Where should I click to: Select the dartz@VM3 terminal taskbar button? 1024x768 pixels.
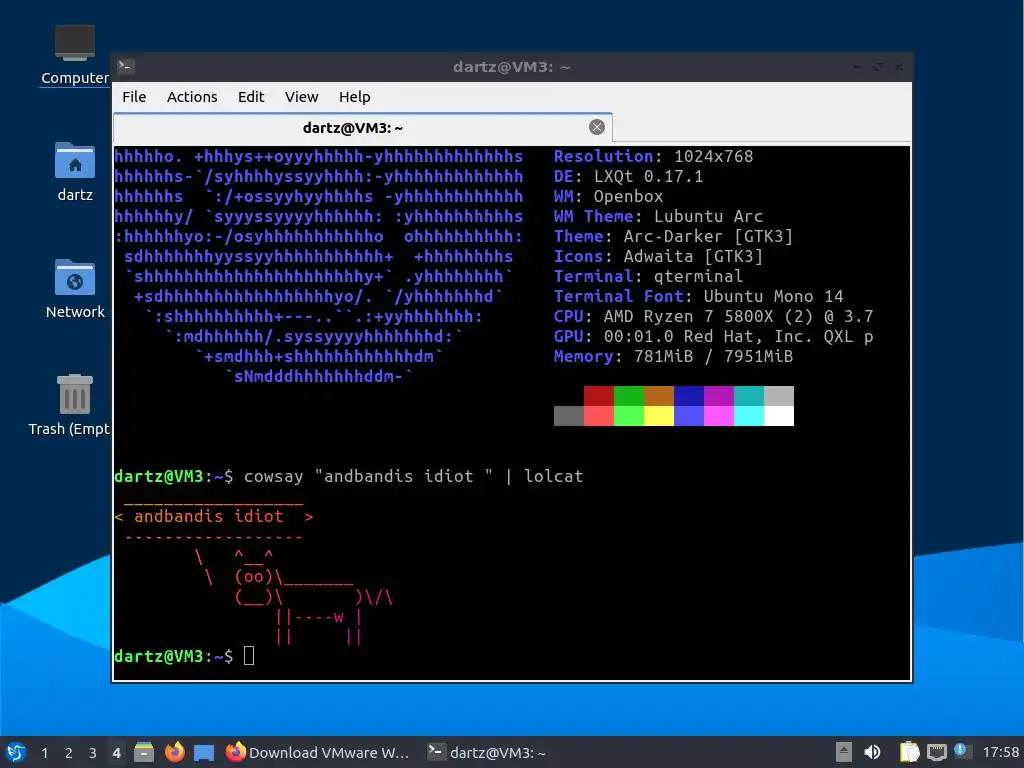click(487, 752)
